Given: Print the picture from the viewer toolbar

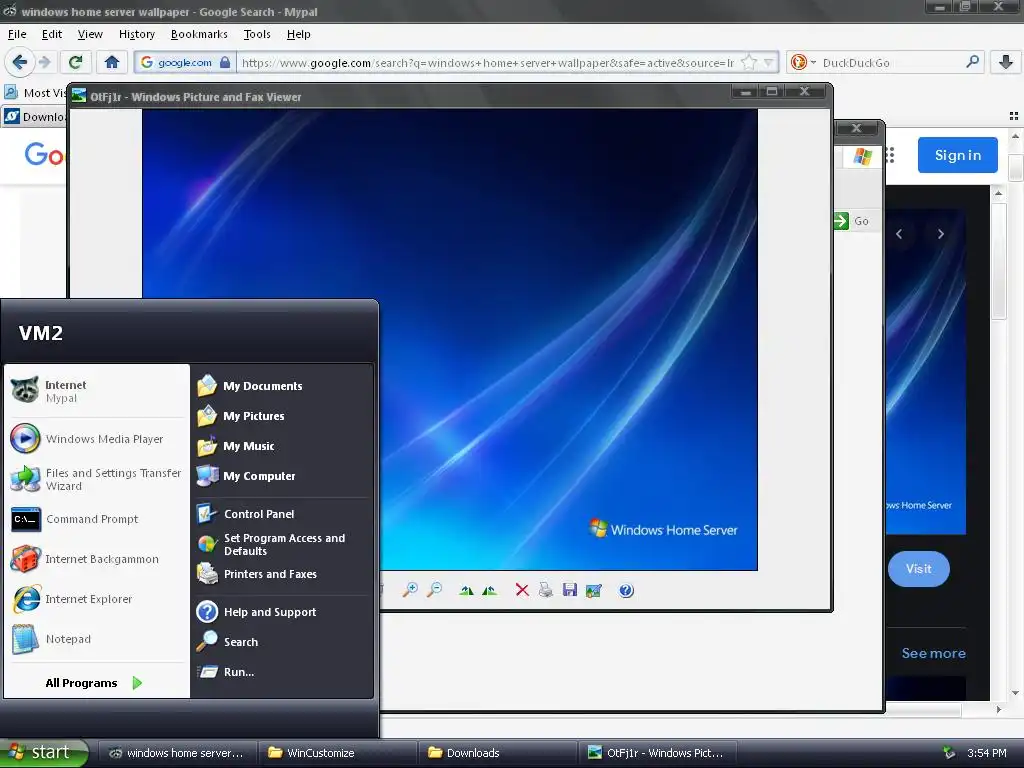Looking at the screenshot, I should point(546,590).
